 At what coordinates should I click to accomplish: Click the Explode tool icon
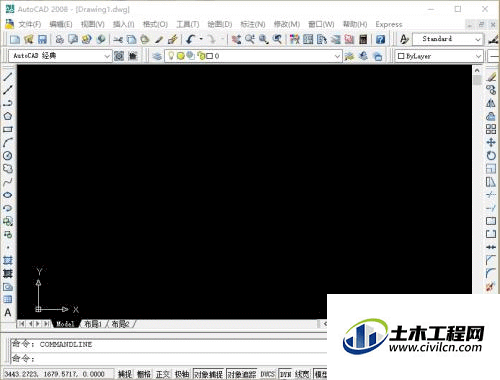(x=491, y=286)
